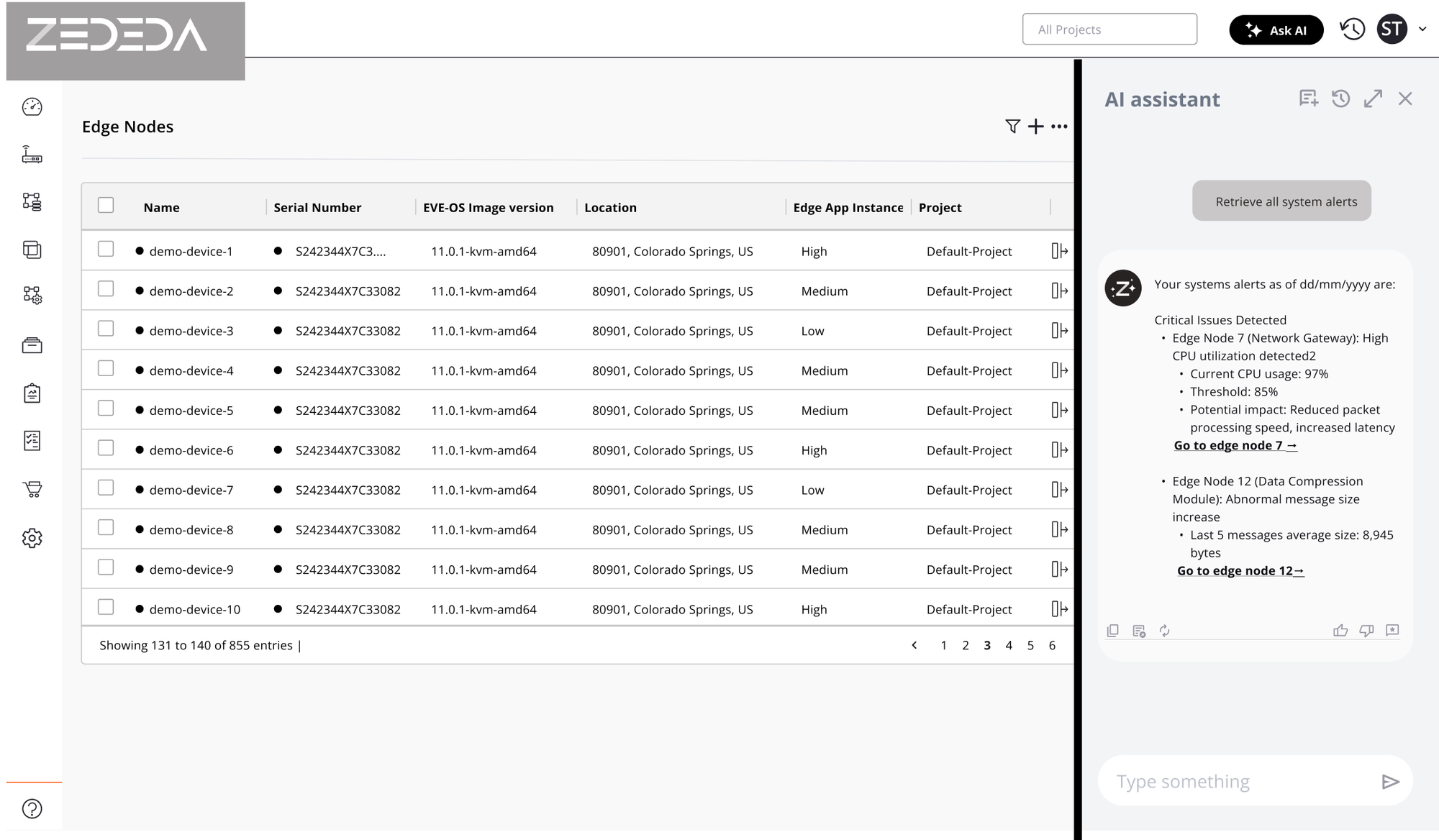Screen dimensions: 1439x840
Task: Click the thumbs up feedback icon
Action: [x=1340, y=631]
